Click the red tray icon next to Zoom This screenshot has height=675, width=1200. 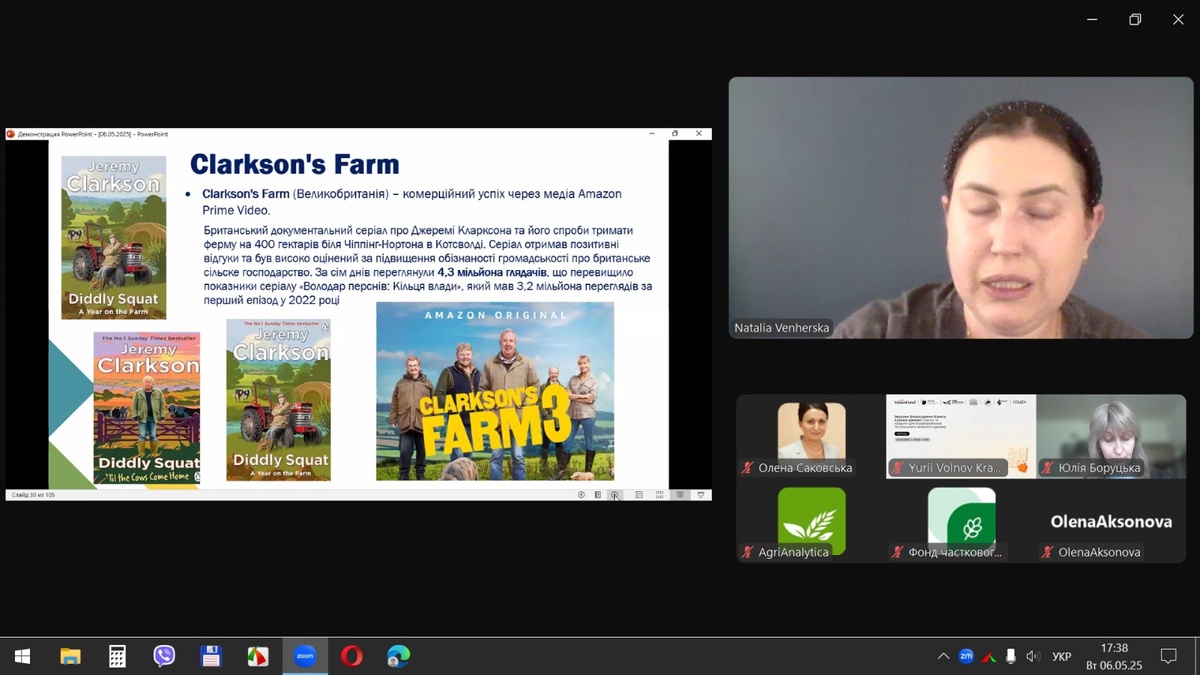tap(989, 657)
